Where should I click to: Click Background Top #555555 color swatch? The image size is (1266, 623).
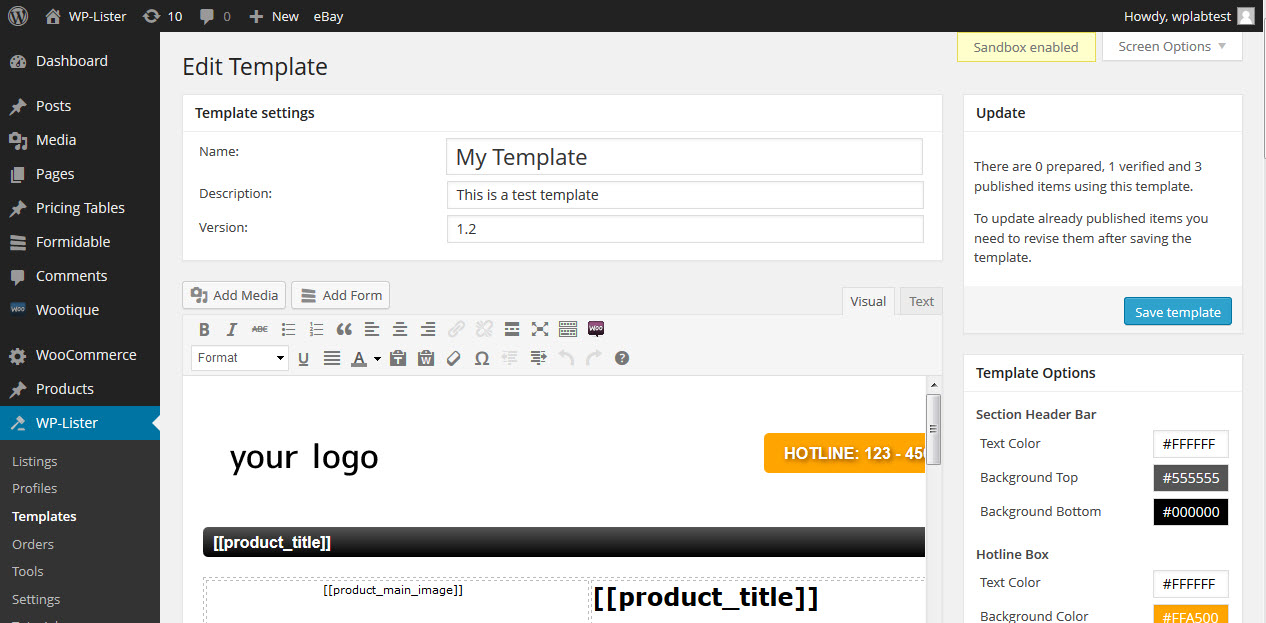[1190, 477]
